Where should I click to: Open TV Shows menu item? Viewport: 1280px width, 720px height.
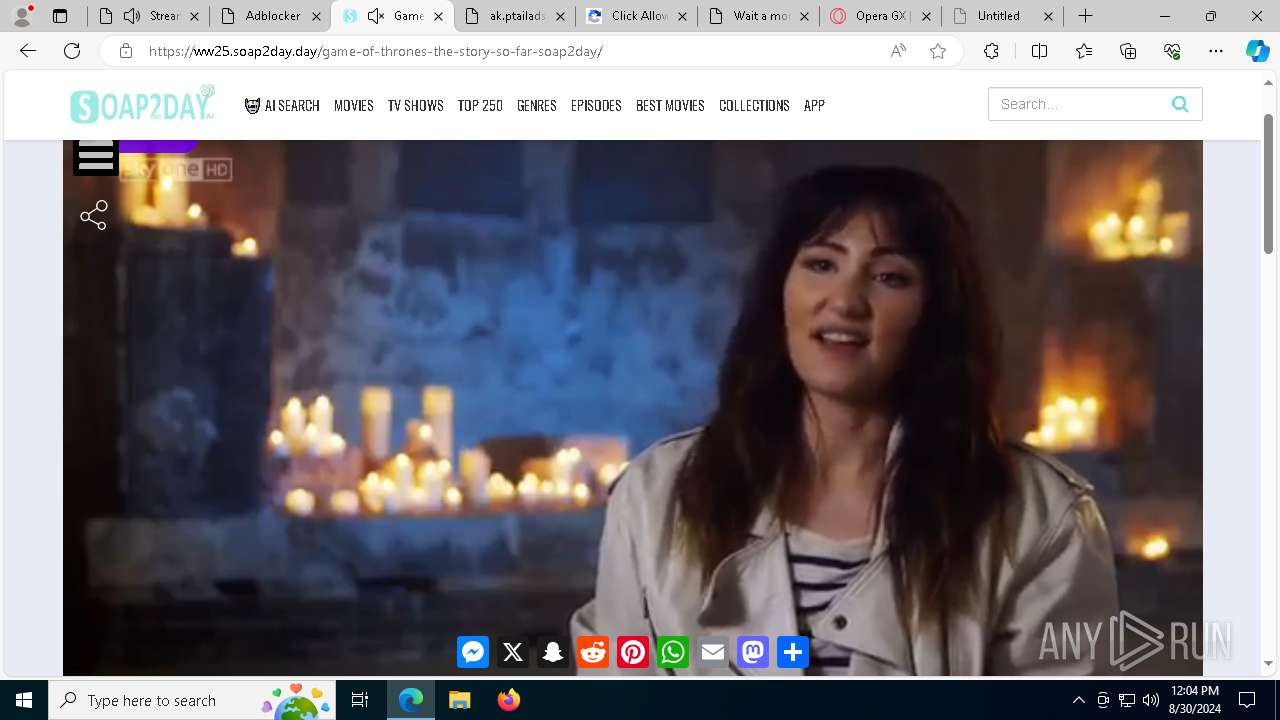tap(416, 105)
